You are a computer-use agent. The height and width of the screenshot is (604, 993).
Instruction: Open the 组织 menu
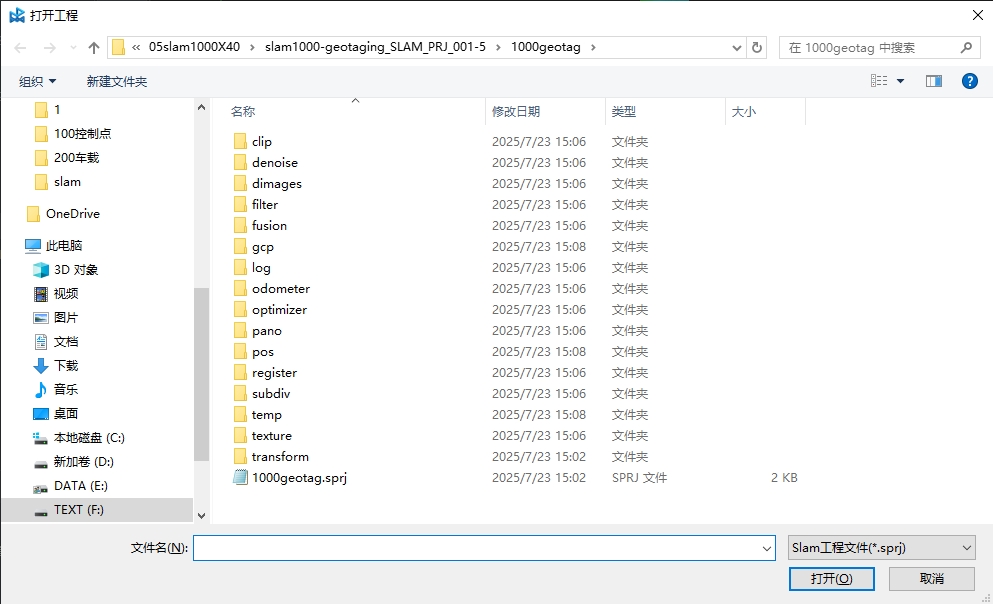(38, 81)
